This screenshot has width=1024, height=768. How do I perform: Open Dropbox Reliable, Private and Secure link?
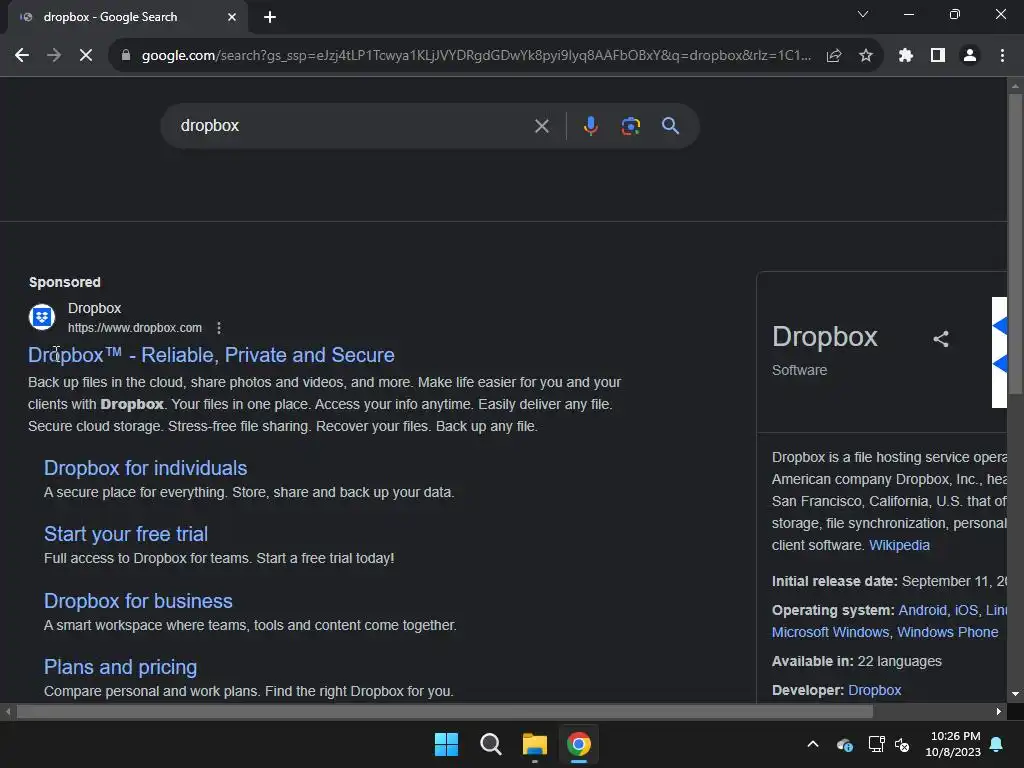pyautogui.click(x=211, y=355)
